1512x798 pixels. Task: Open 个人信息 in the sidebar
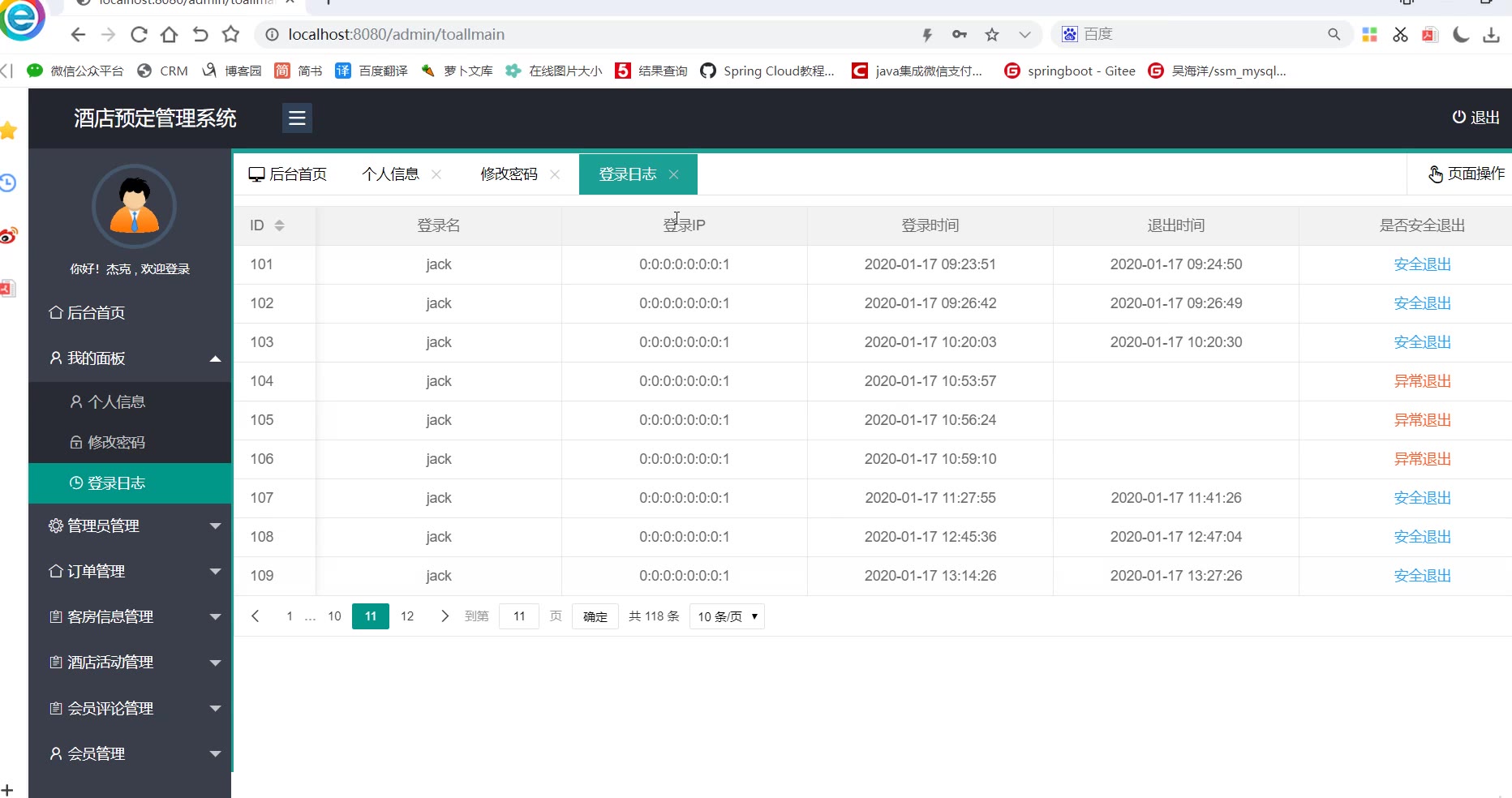click(130, 401)
